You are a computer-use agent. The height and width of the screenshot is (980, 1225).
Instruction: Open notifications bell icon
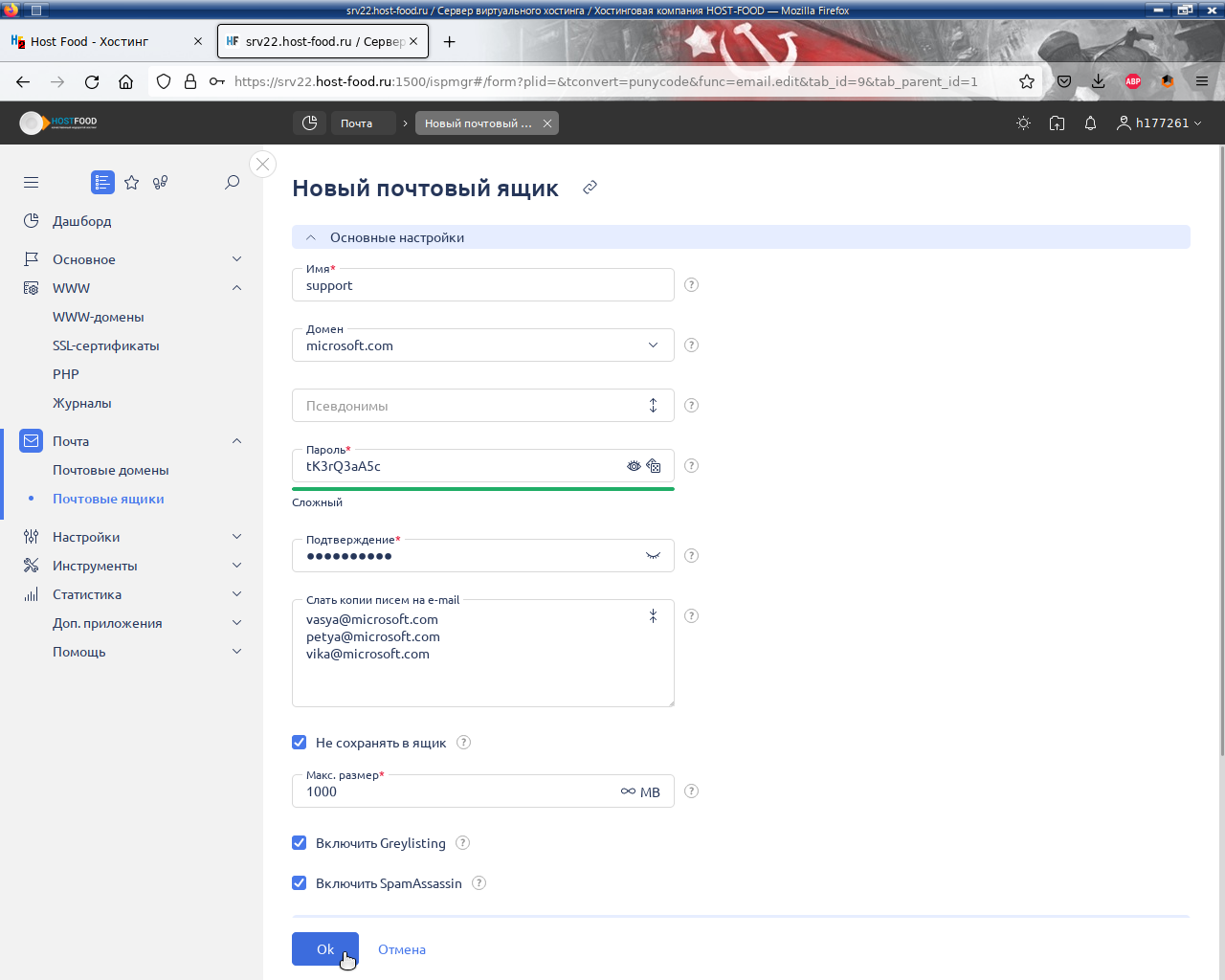pos(1090,123)
